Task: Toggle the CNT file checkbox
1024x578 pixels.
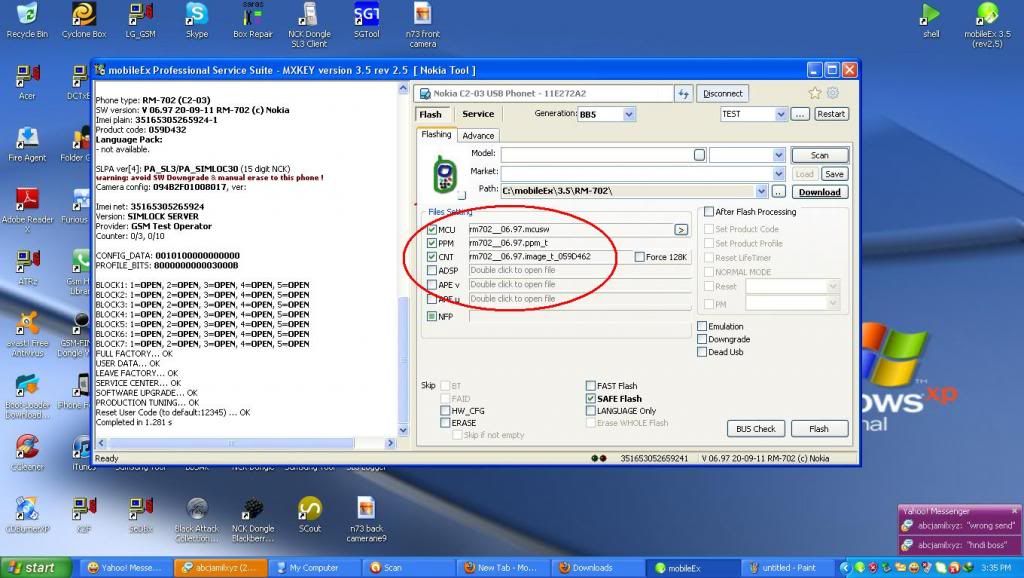Action: (432, 257)
